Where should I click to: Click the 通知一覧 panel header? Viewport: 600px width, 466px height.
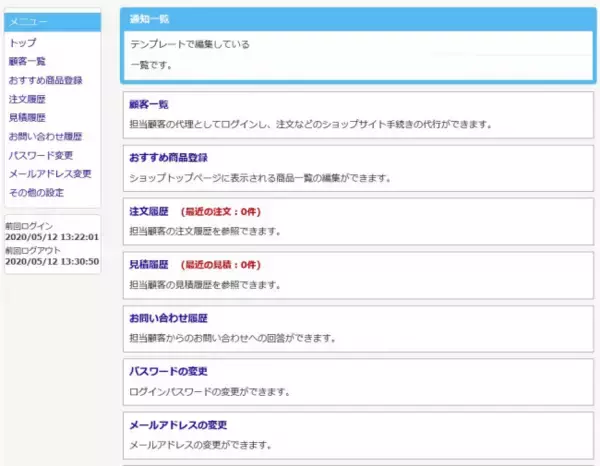[149, 19]
